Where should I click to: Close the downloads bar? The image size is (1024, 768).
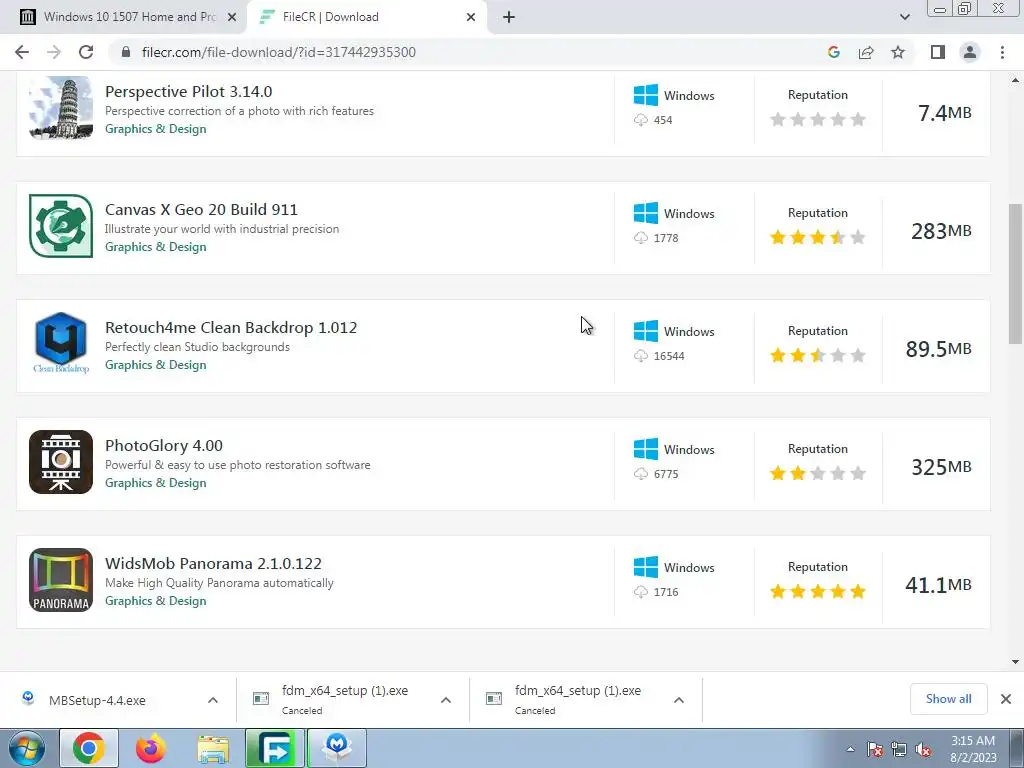click(x=1006, y=699)
